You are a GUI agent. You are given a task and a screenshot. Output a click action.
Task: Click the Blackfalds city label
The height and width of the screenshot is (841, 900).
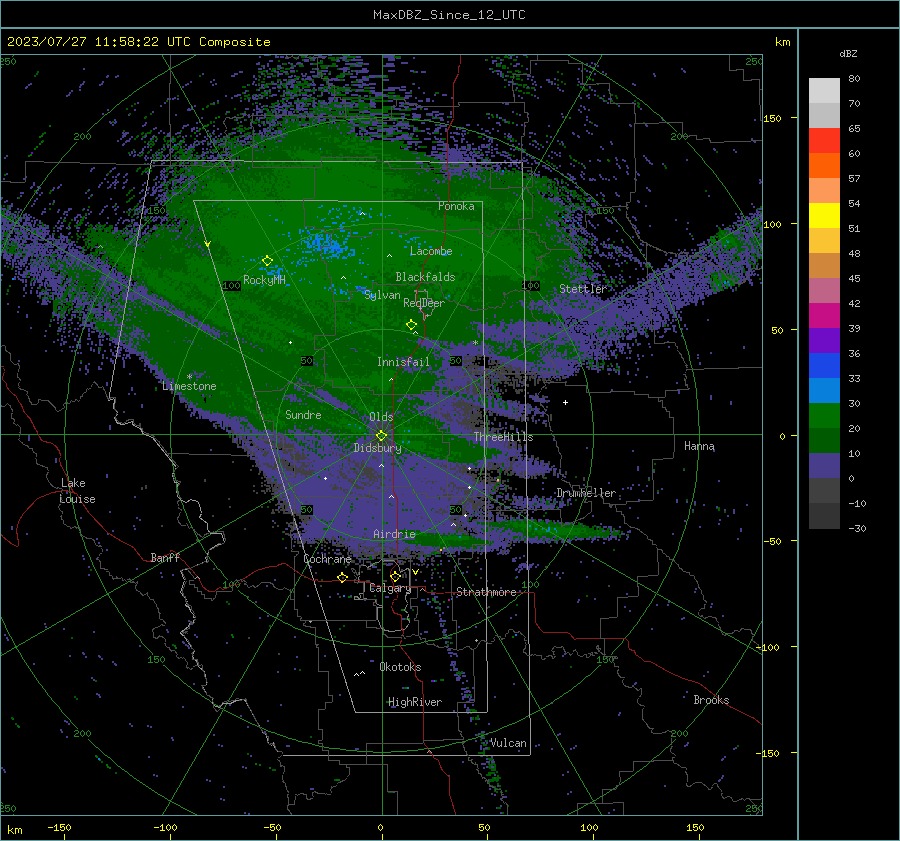pos(425,277)
